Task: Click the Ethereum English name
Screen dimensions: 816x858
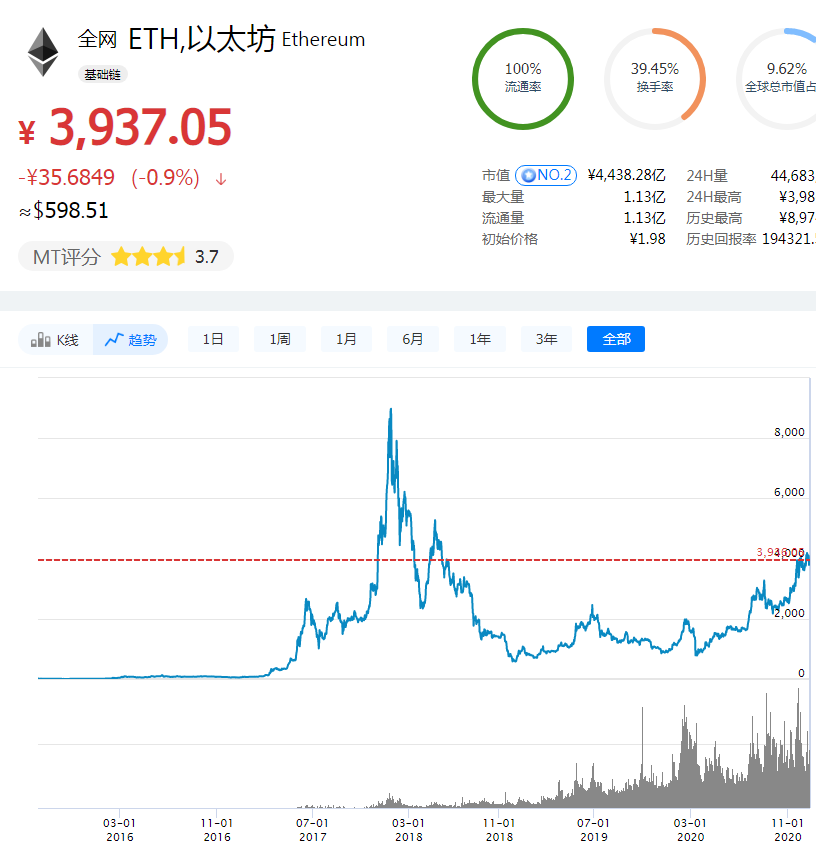Action: point(323,40)
